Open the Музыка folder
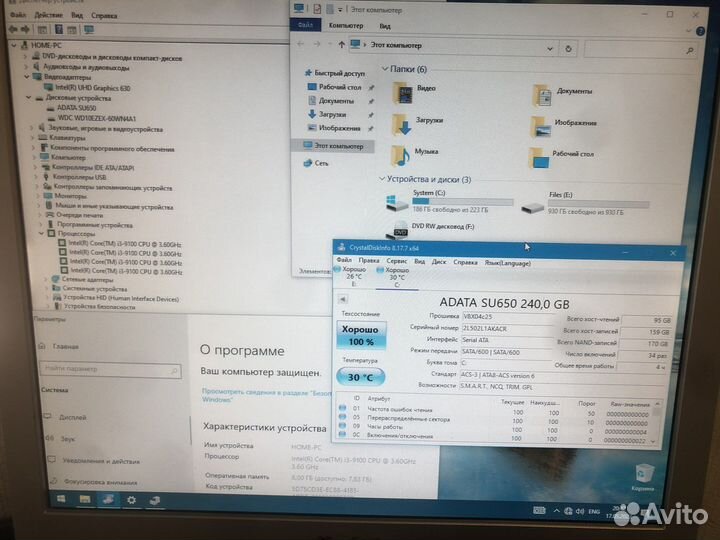The height and width of the screenshot is (540, 720). 414,155
